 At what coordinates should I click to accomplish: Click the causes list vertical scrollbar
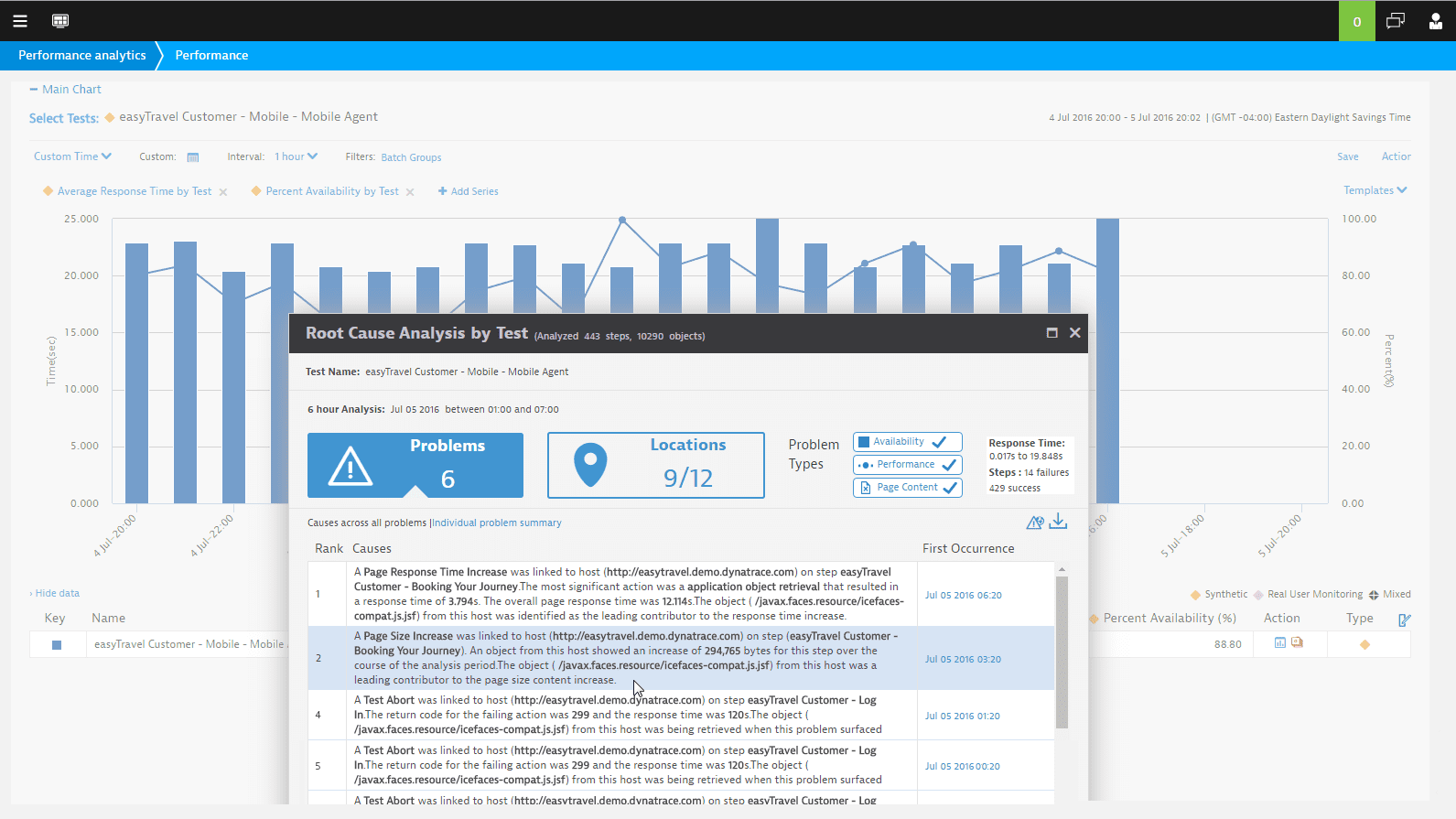click(1062, 652)
